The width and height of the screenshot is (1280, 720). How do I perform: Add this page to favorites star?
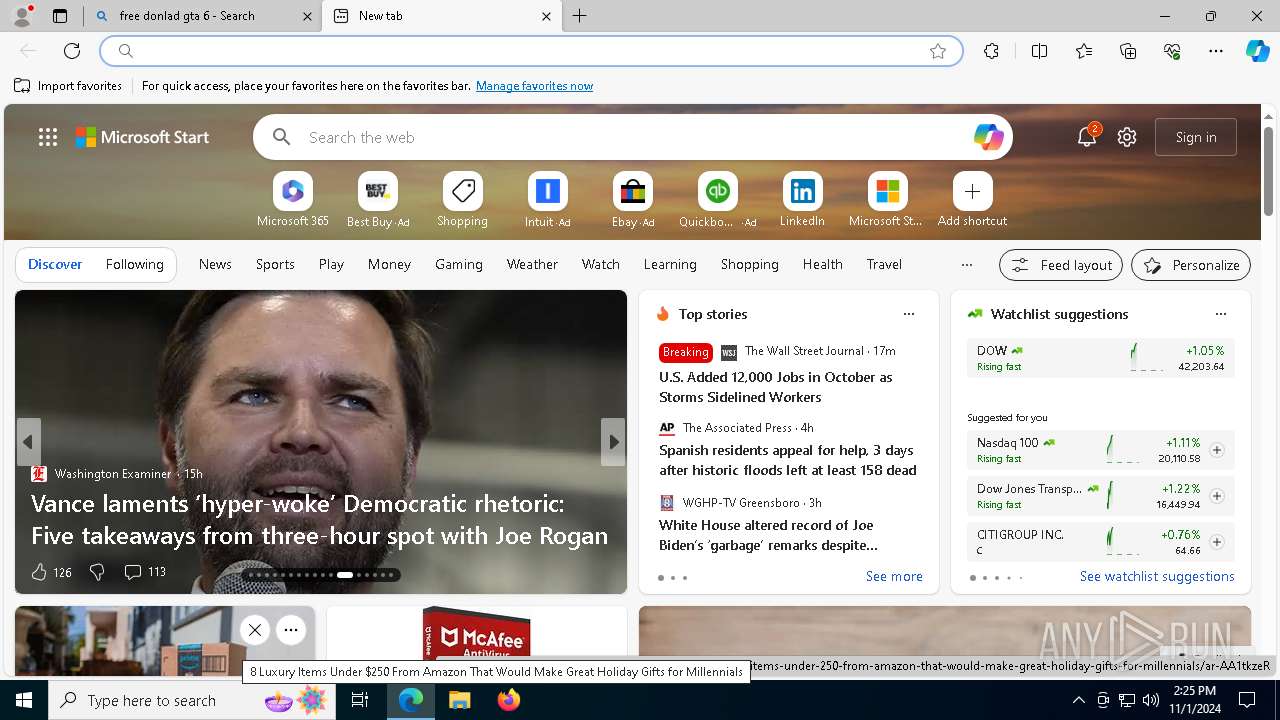click(937, 51)
